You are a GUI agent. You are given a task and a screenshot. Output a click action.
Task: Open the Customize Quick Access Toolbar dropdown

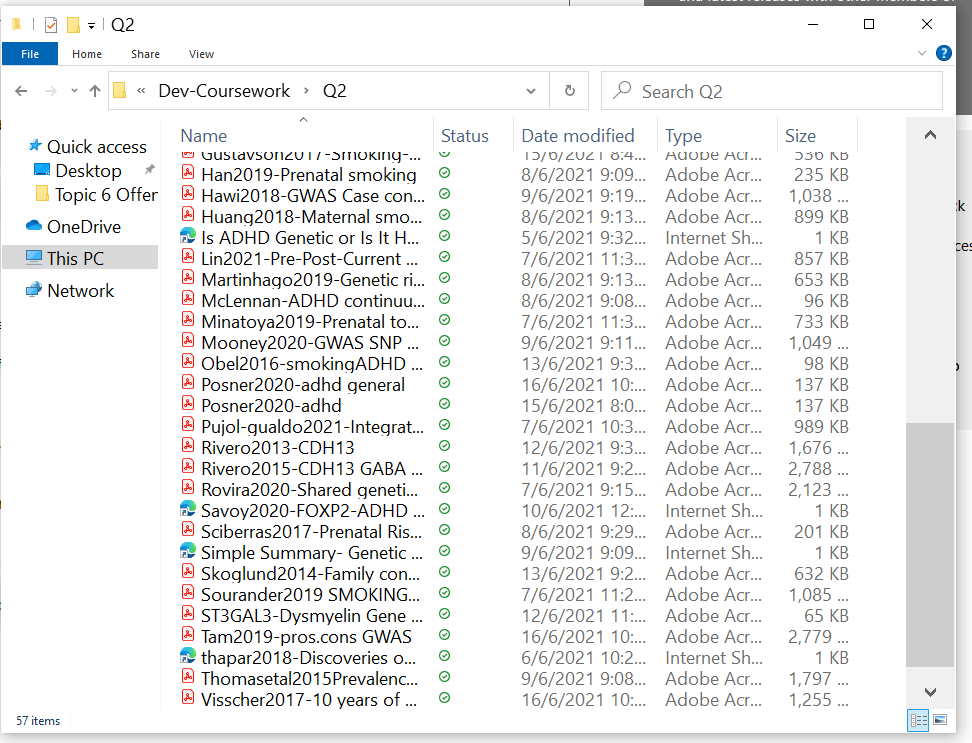point(91,25)
